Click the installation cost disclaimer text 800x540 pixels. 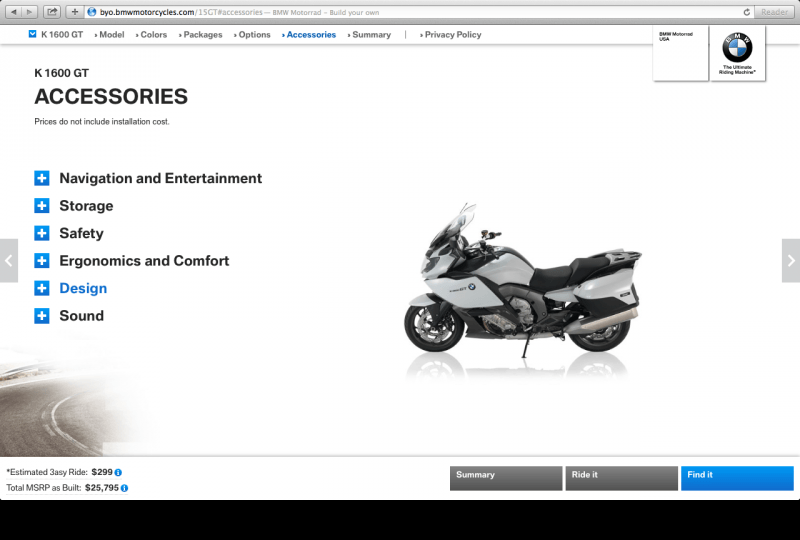pyautogui.click(x=102, y=121)
